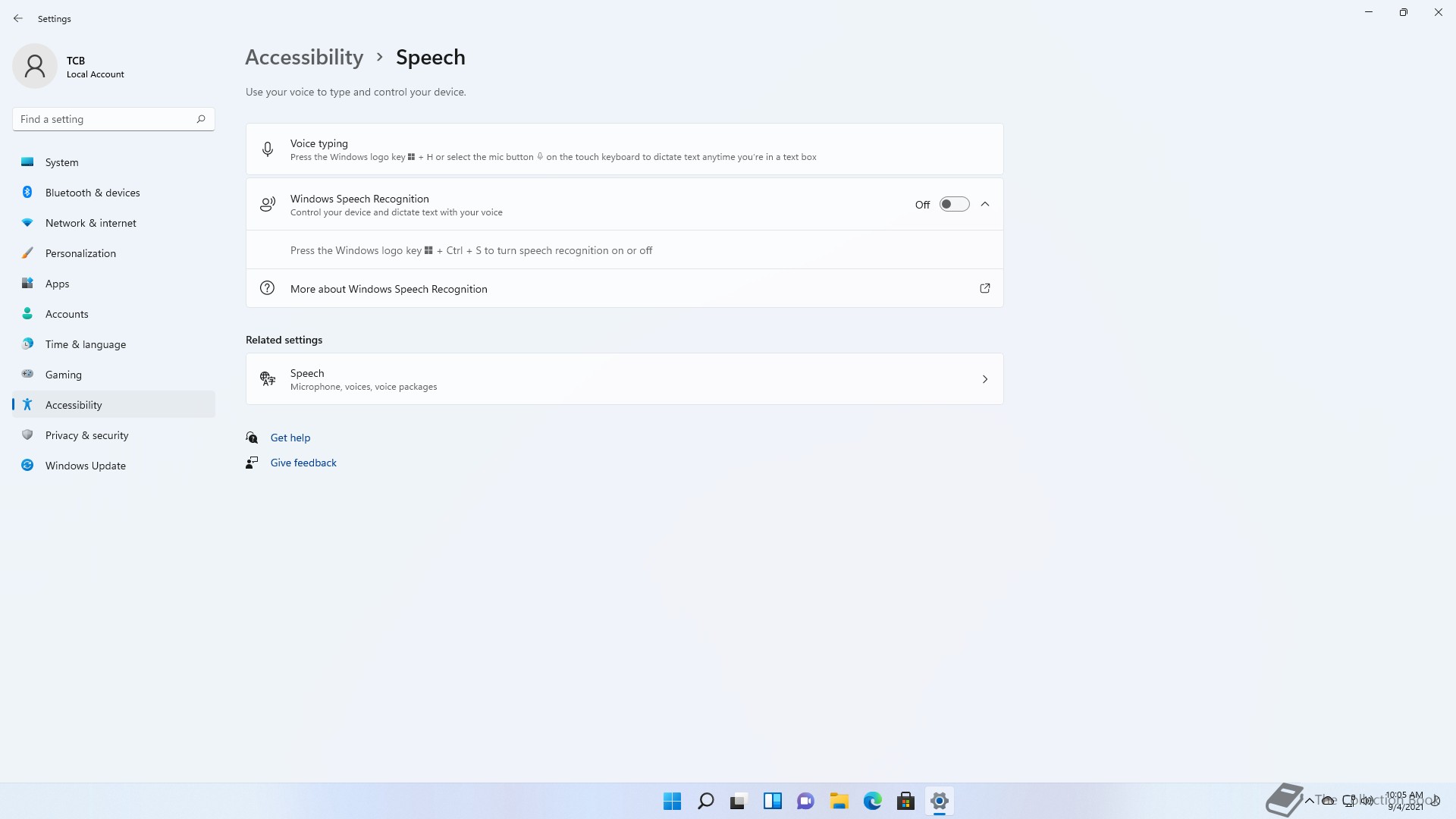1456x819 pixels.
Task: Select Privacy & security in sidebar
Action: 114,435
